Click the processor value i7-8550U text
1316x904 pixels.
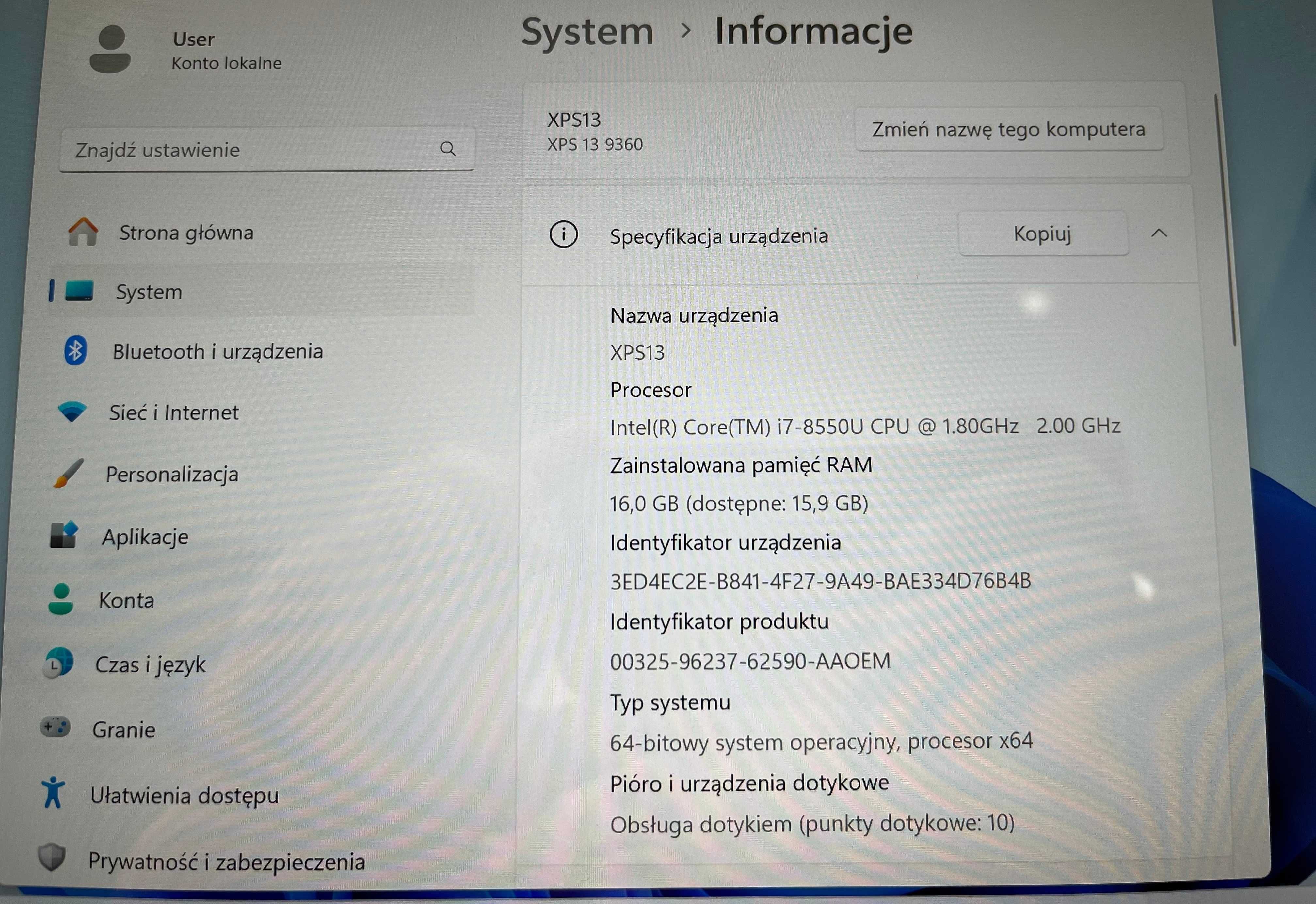pyautogui.click(x=865, y=427)
